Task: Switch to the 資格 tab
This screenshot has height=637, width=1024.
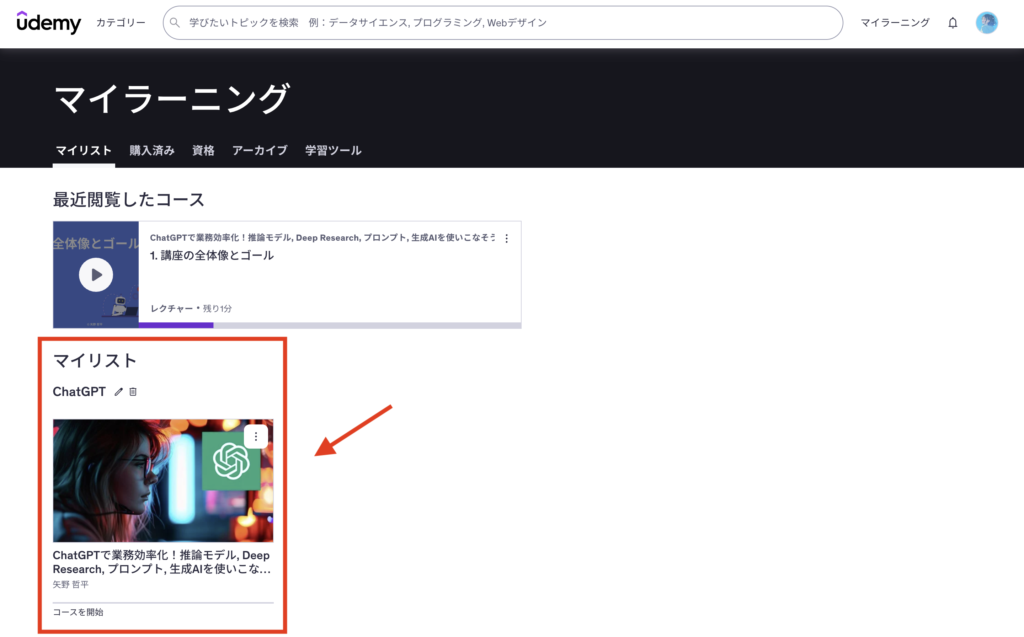Action: pyautogui.click(x=203, y=150)
